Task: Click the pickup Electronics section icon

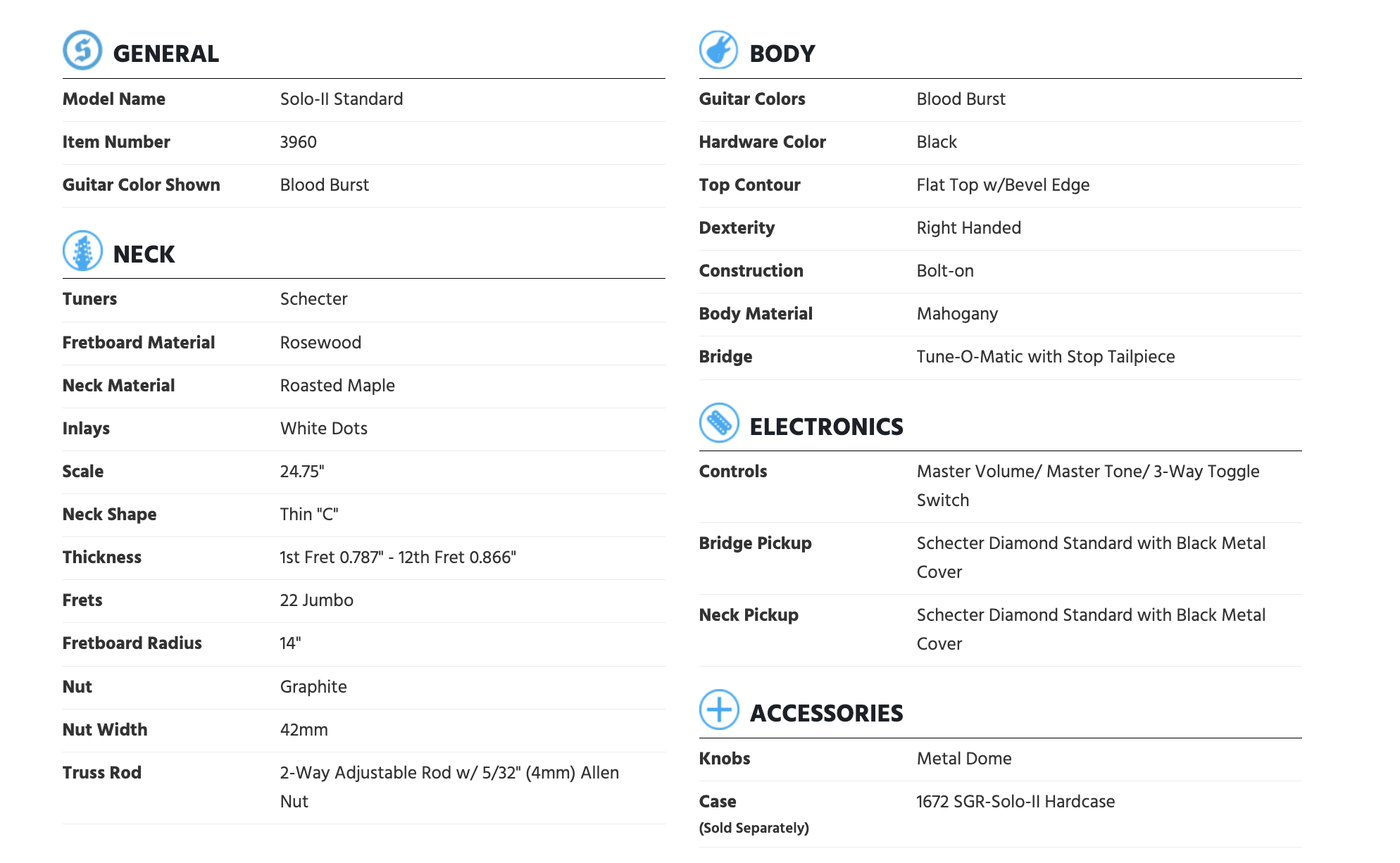Action: point(718,423)
